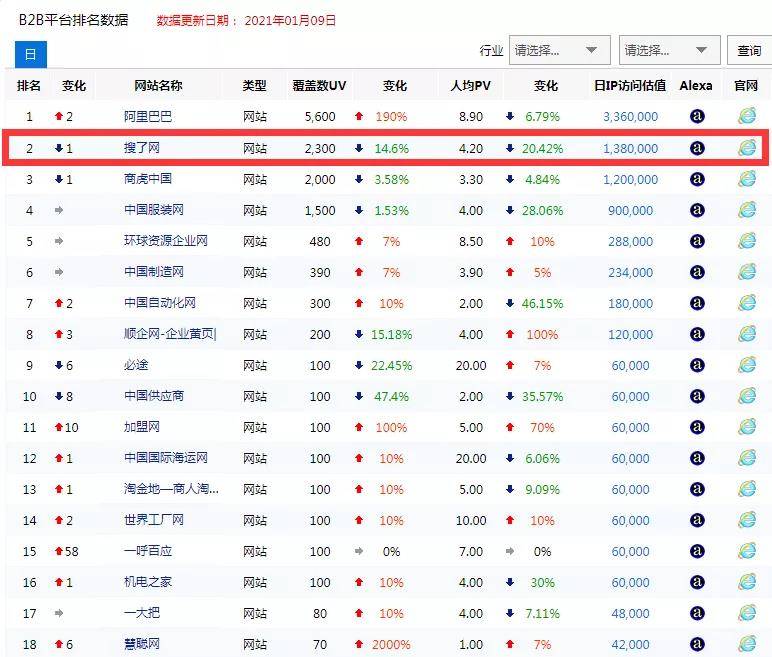Open 中国自动化网 site link

pos(160,303)
